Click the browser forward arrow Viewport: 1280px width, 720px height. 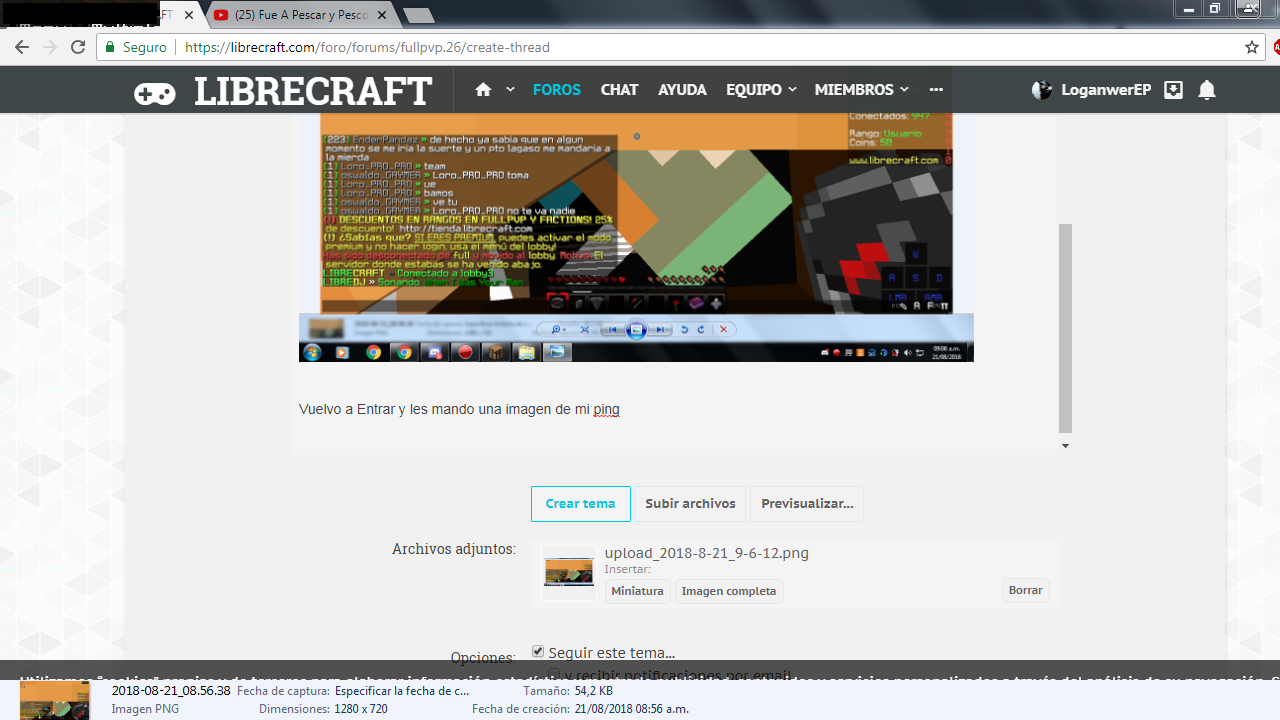[50, 47]
